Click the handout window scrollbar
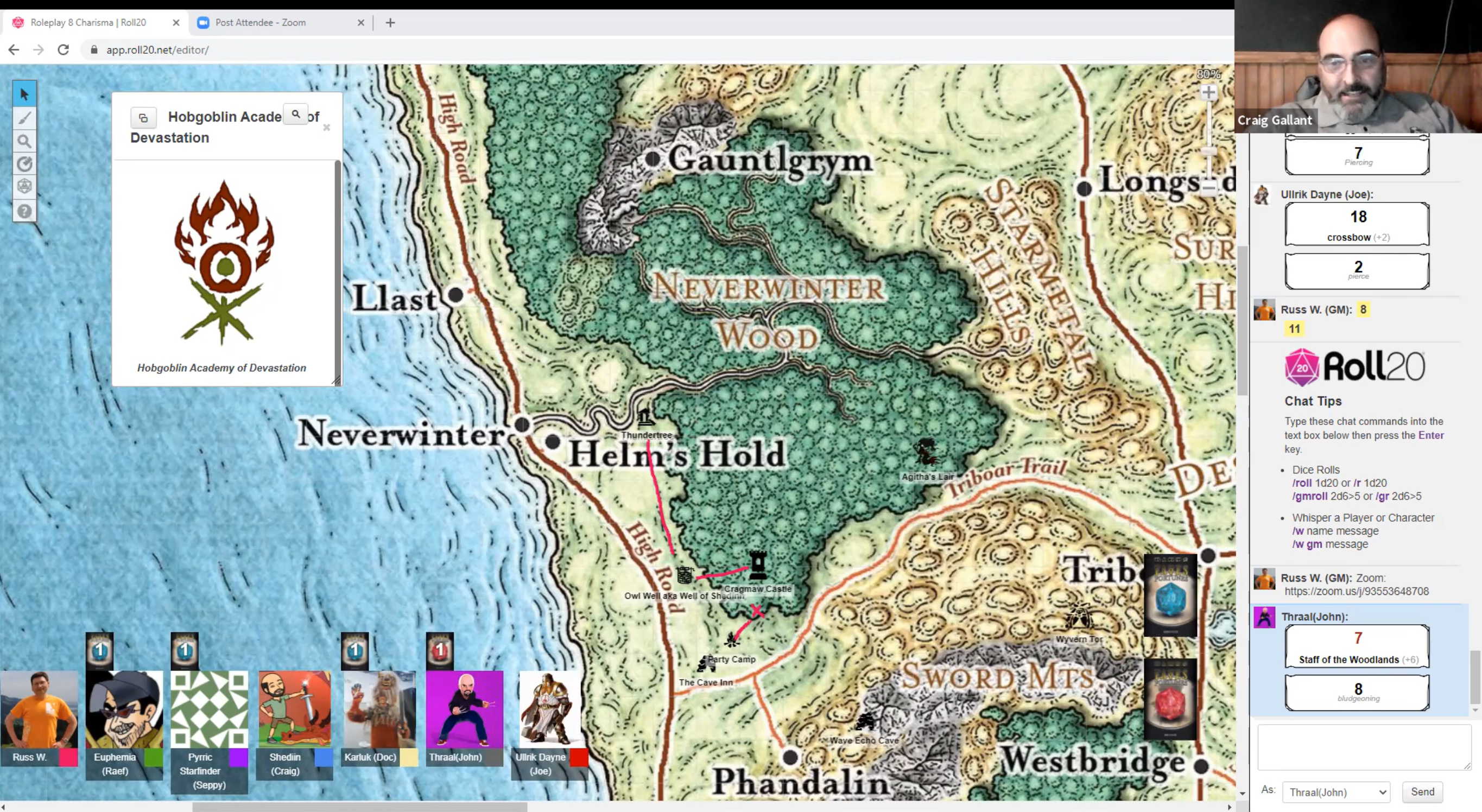Screen dimensions: 1482x812 click(337, 270)
